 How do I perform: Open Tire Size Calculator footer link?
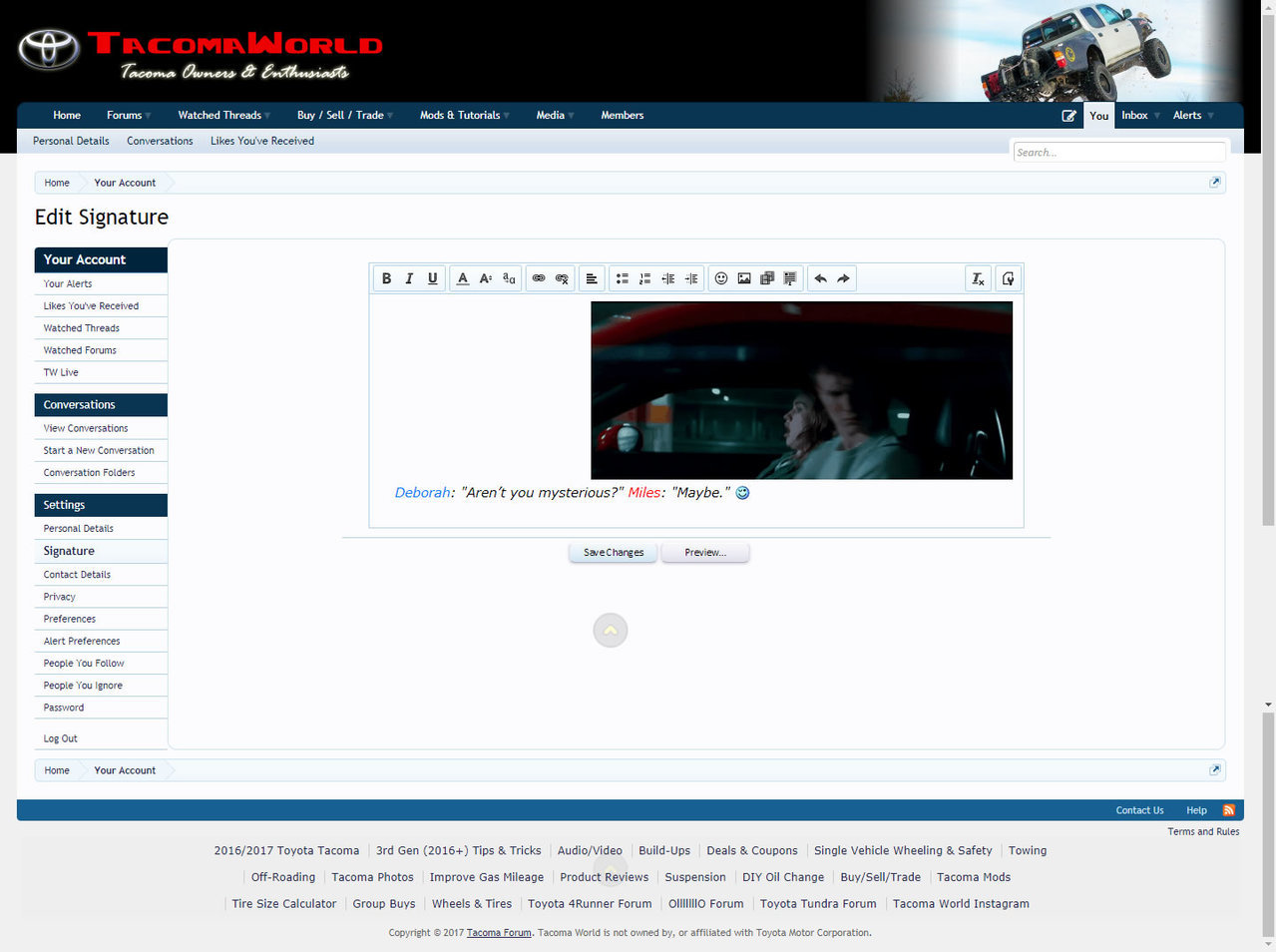point(284,904)
